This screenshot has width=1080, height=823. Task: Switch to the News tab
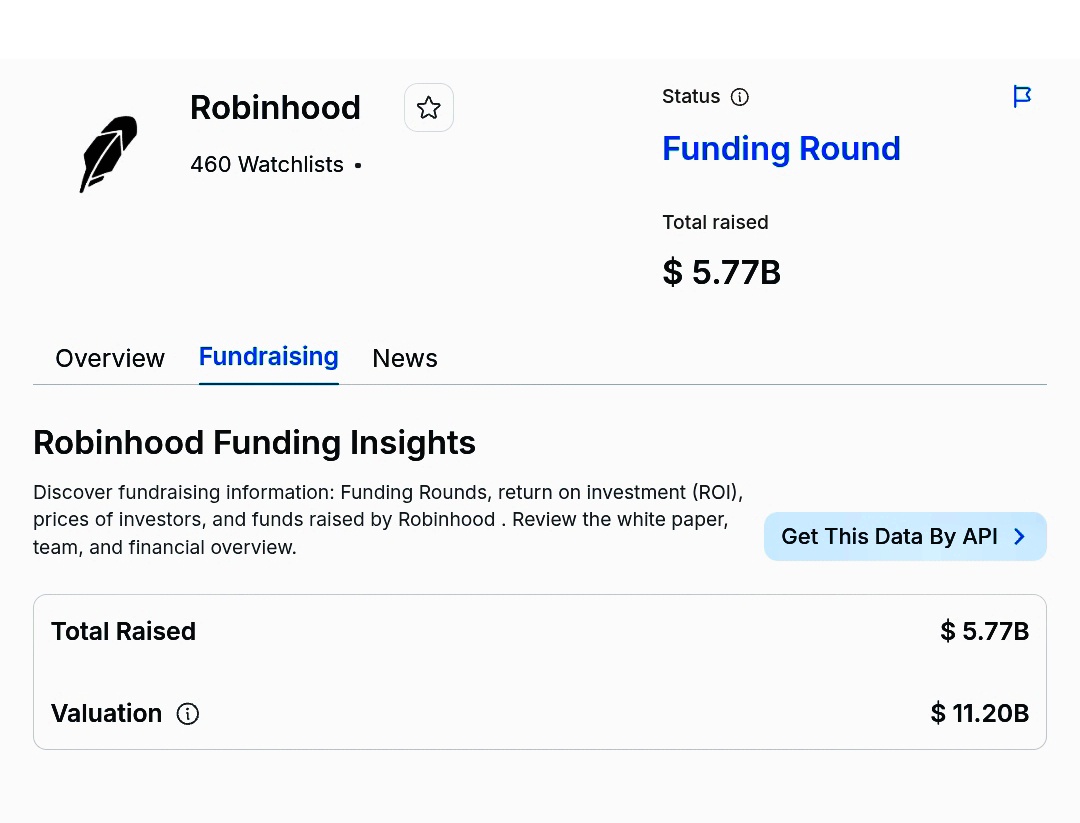[405, 358]
